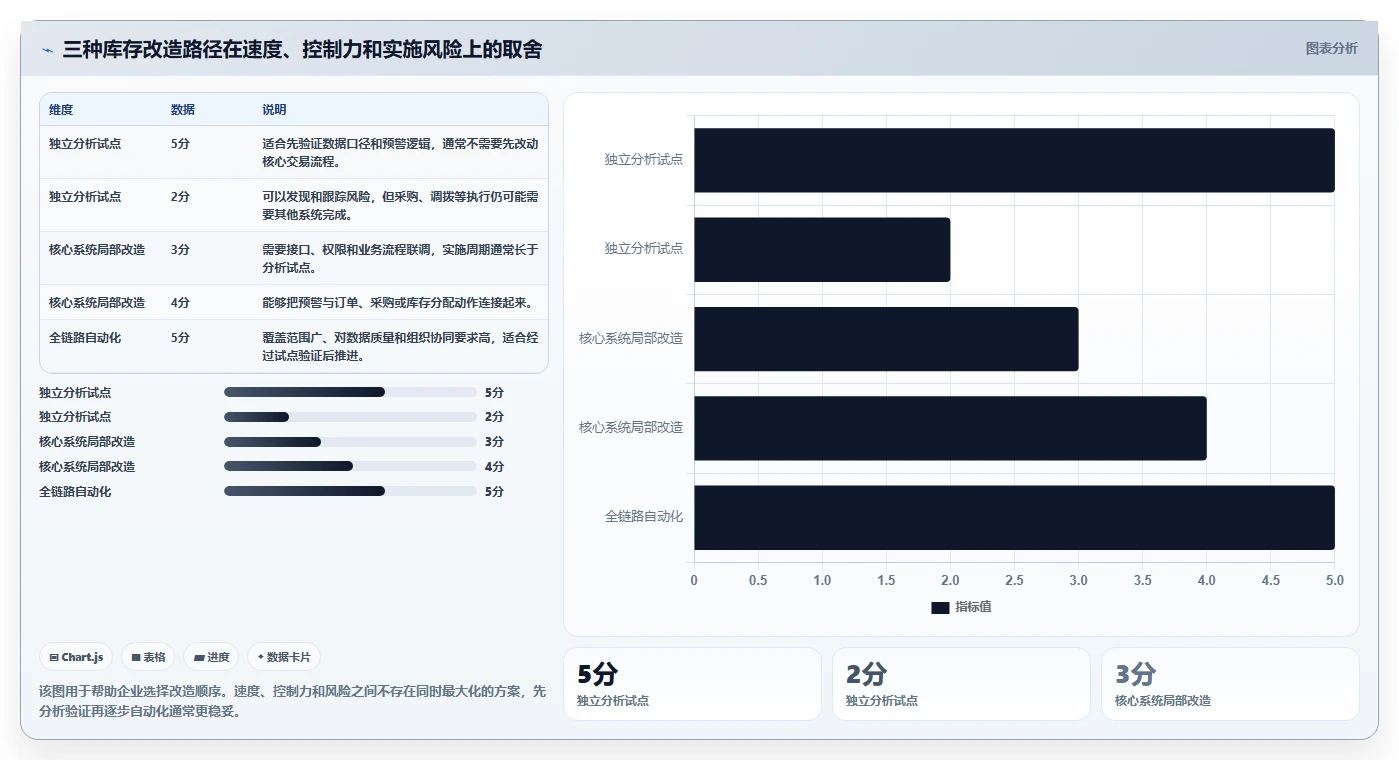Click the 4分 cell in the table

click(x=180, y=303)
